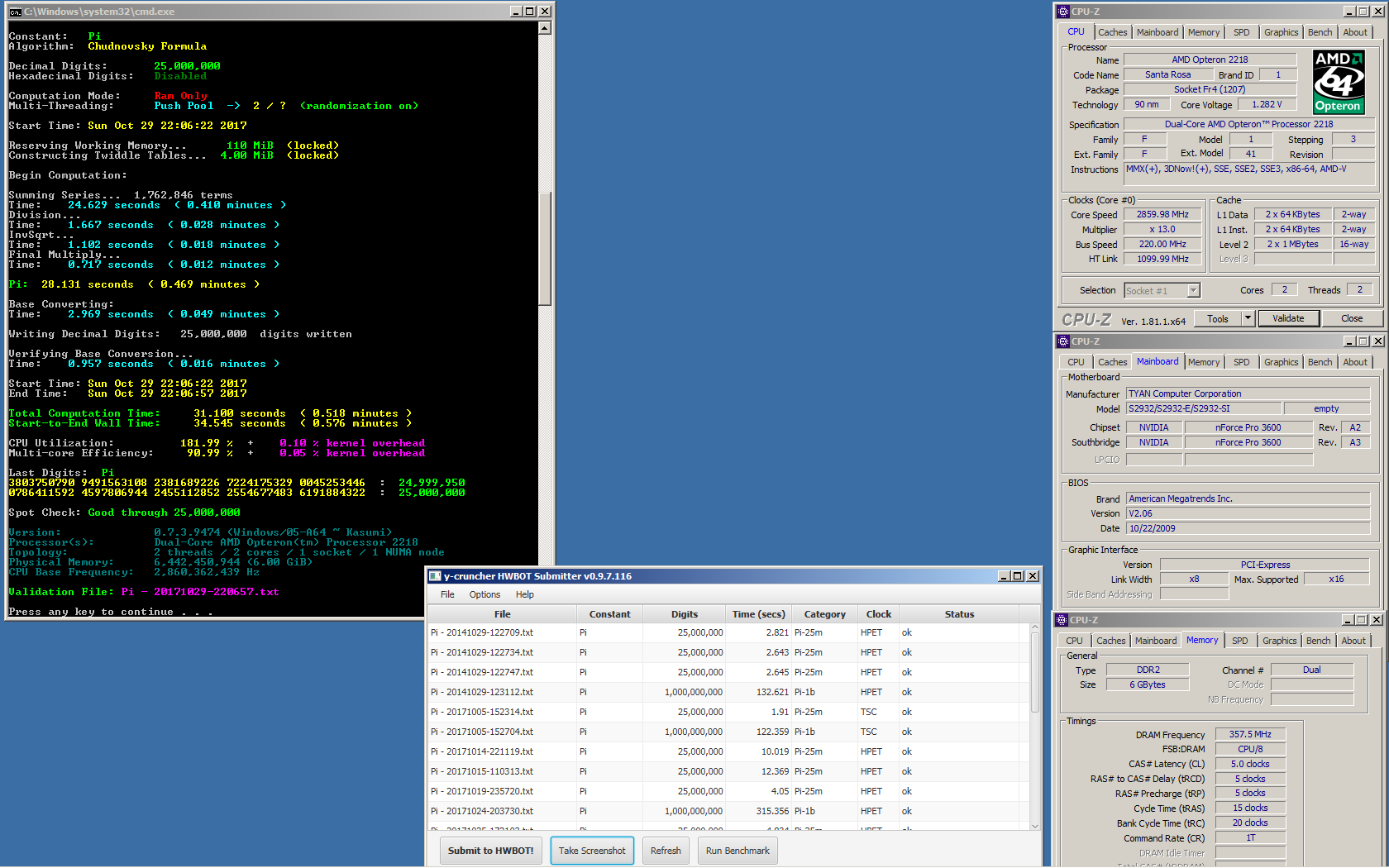Select row Pi - 20171005-152314.txt
This screenshot has width=1389, height=868.
pyautogui.click(x=728, y=712)
